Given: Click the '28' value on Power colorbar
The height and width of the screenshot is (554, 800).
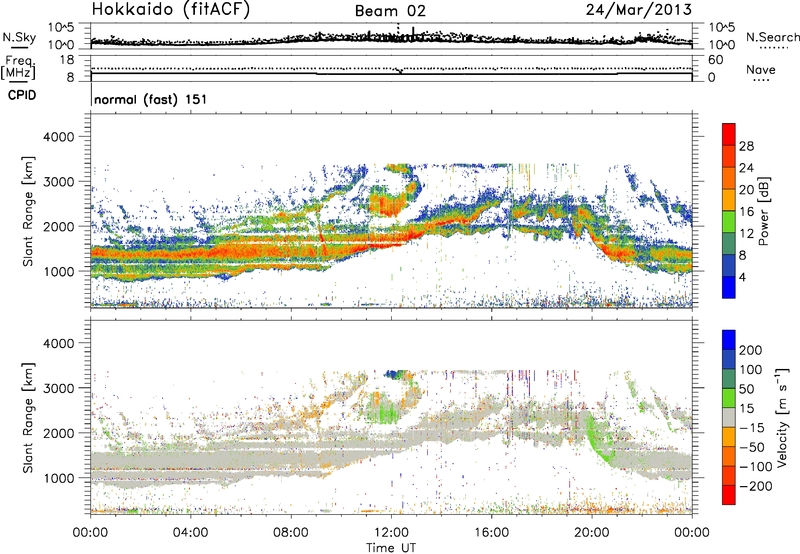Looking at the screenshot, I should coord(746,146).
